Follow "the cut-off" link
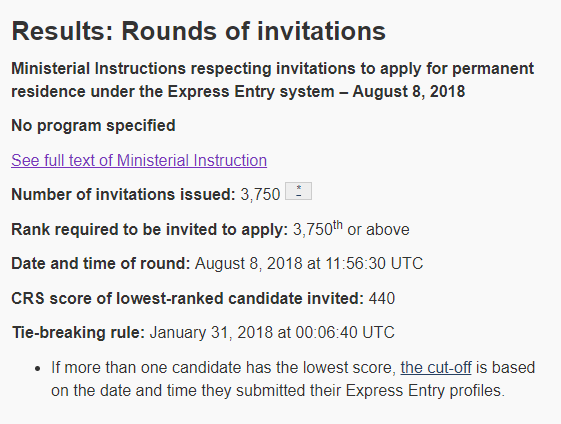Image resolution: width=561 pixels, height=424 pixels. click(x=436, y=367)
